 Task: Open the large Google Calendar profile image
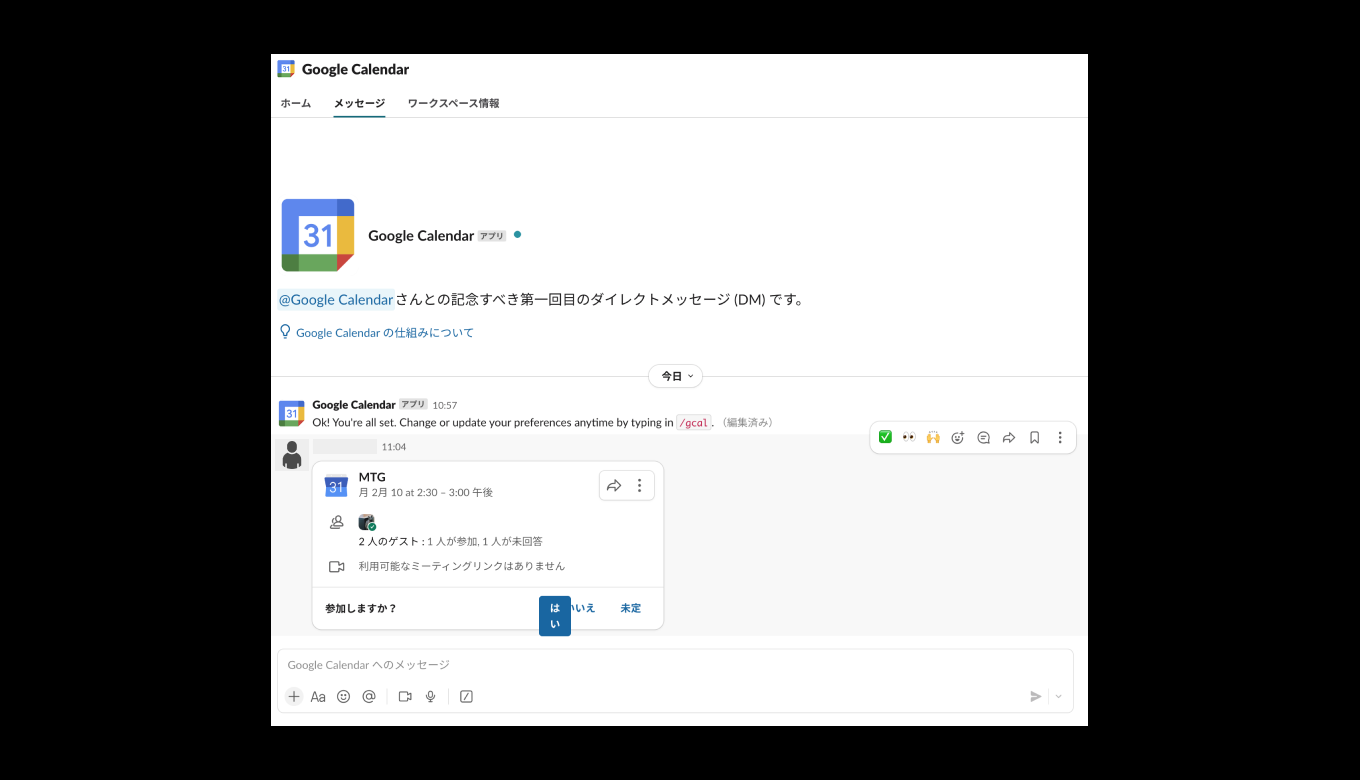[x=318, y=235]
